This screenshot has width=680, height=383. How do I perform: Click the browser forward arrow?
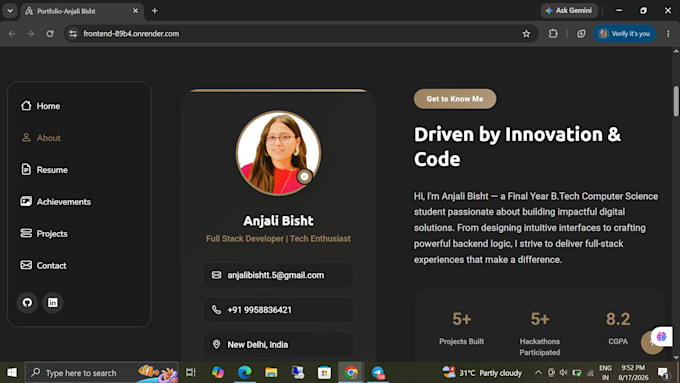pyautogui.click(x=30, y=33)
